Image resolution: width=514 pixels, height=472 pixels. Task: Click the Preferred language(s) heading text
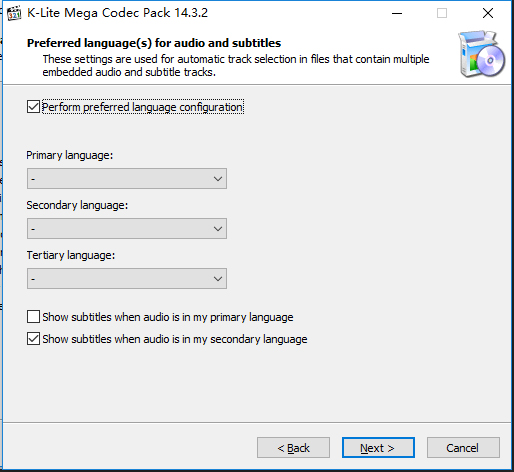[x=154, y=43]
